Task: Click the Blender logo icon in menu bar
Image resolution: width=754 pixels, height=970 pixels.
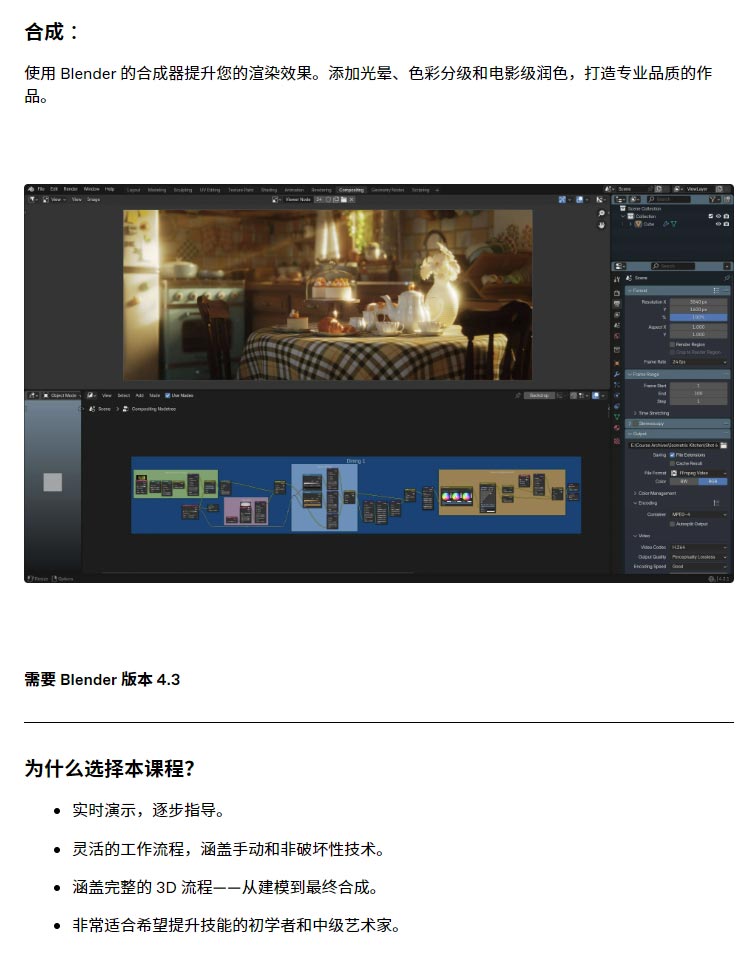Action: click(31, 189)
